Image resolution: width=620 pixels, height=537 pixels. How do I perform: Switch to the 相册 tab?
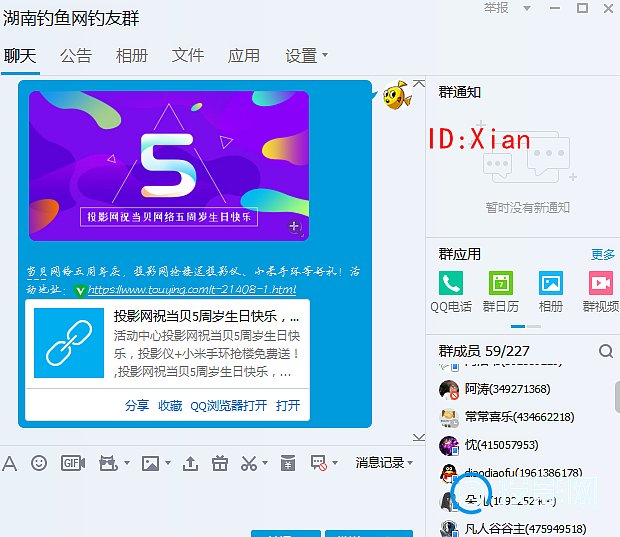[x=132, y=55]
